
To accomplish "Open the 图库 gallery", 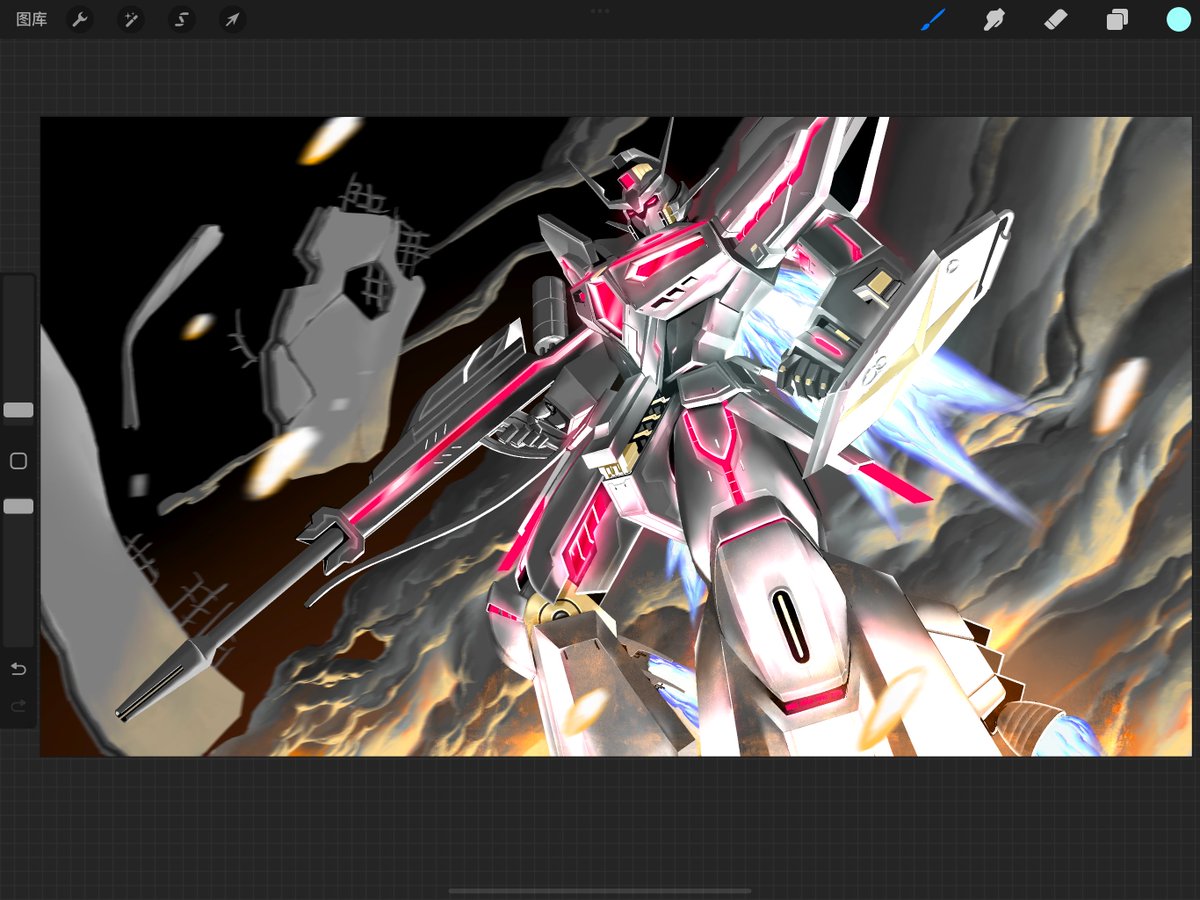I will 32,19.
